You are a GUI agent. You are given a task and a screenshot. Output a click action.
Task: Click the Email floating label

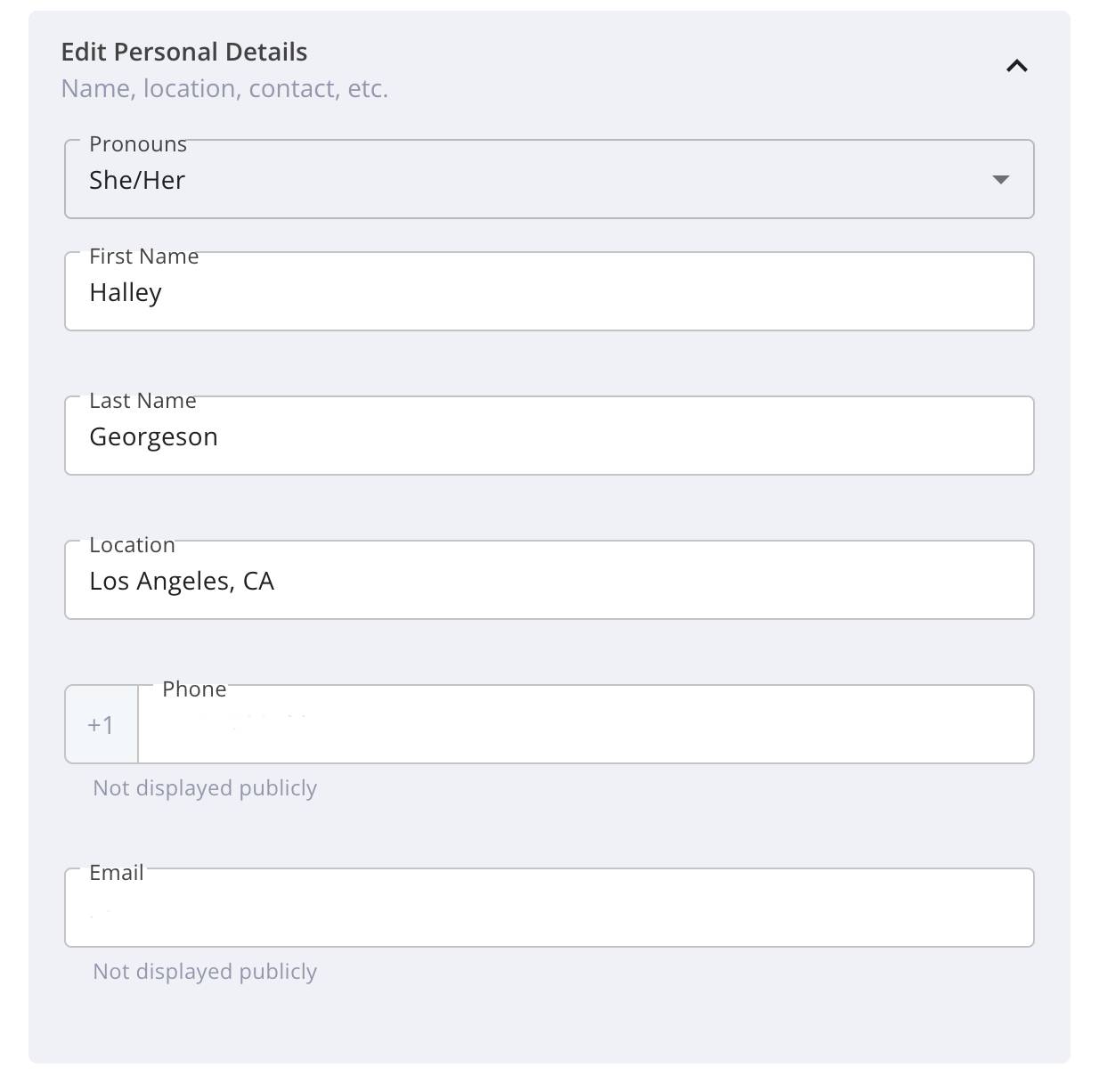(117, 873)
